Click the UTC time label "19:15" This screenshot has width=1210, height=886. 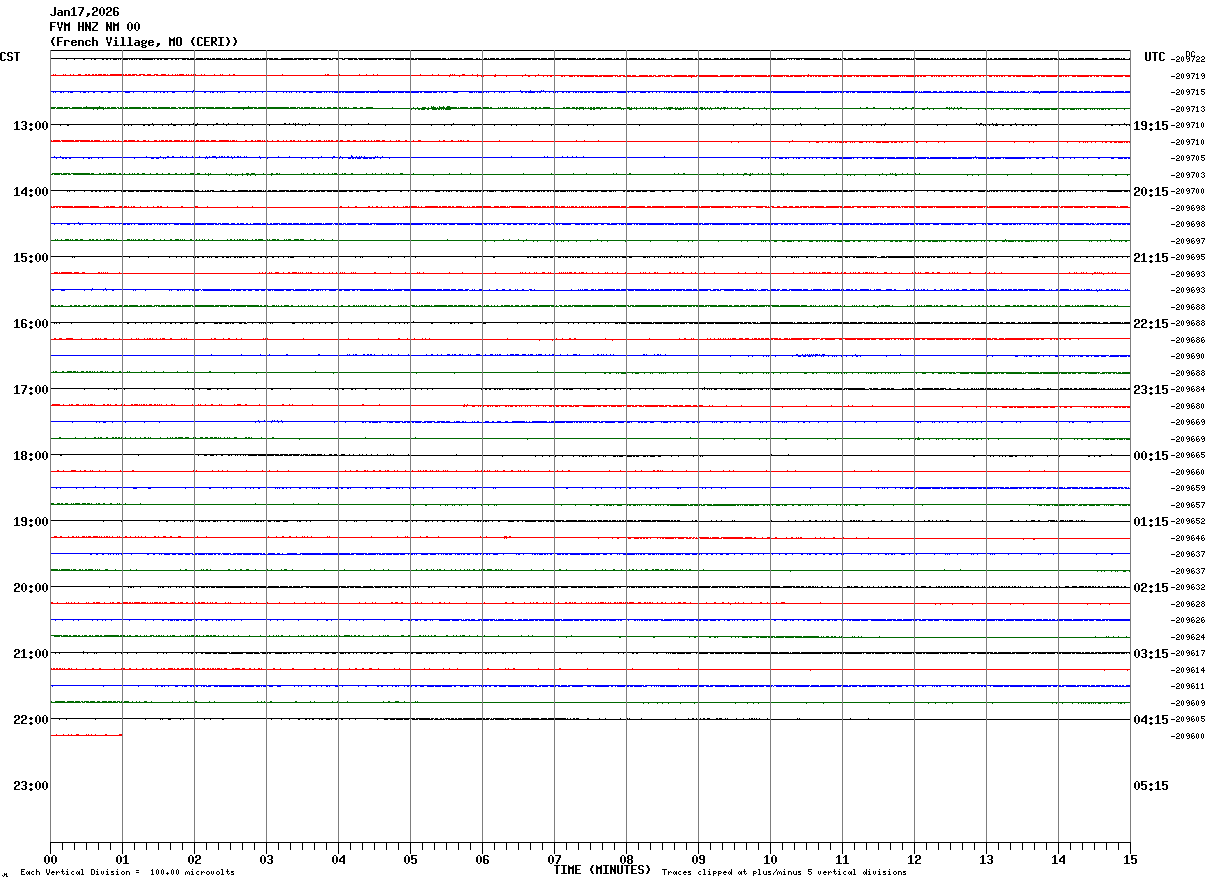pos(1151,125)
